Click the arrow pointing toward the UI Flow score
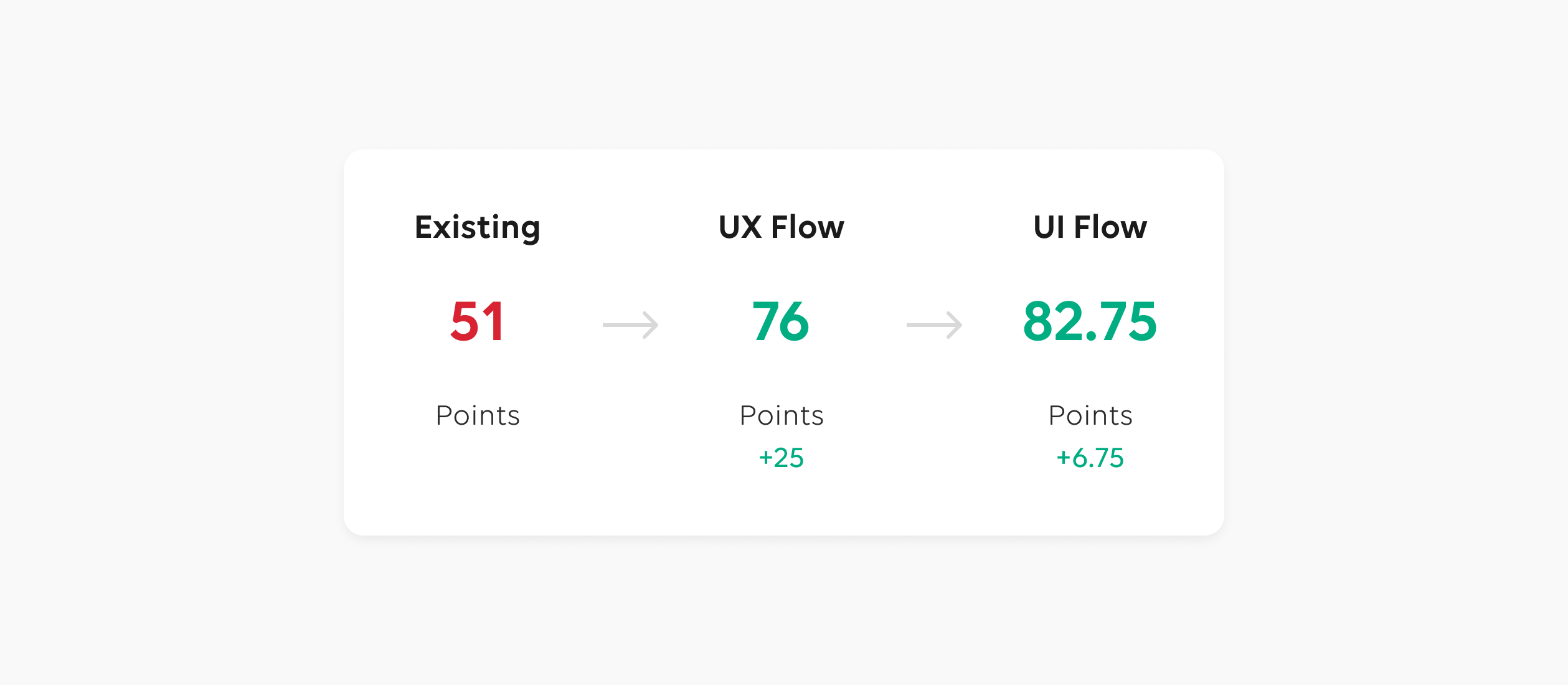The width and height of the screenshot is (1568, 685). [934, 324]
